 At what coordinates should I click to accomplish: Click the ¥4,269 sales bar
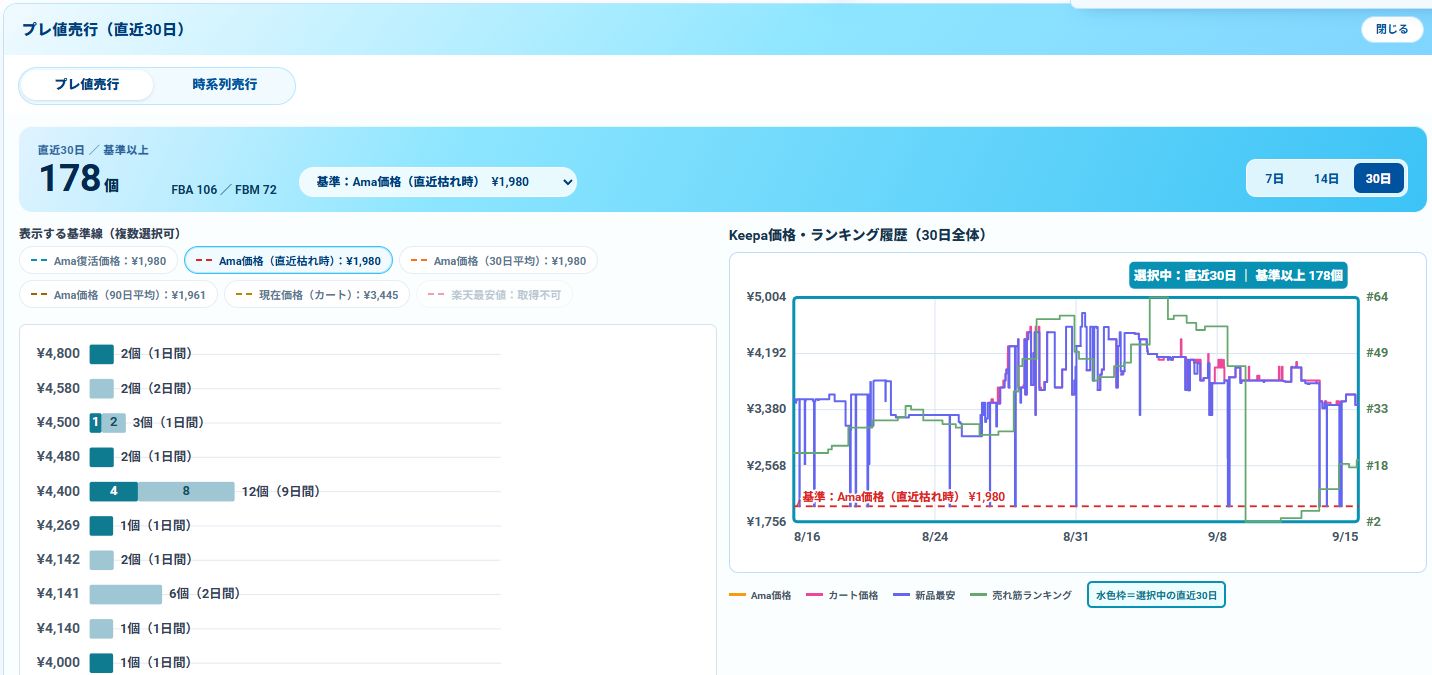click(101, 525)
